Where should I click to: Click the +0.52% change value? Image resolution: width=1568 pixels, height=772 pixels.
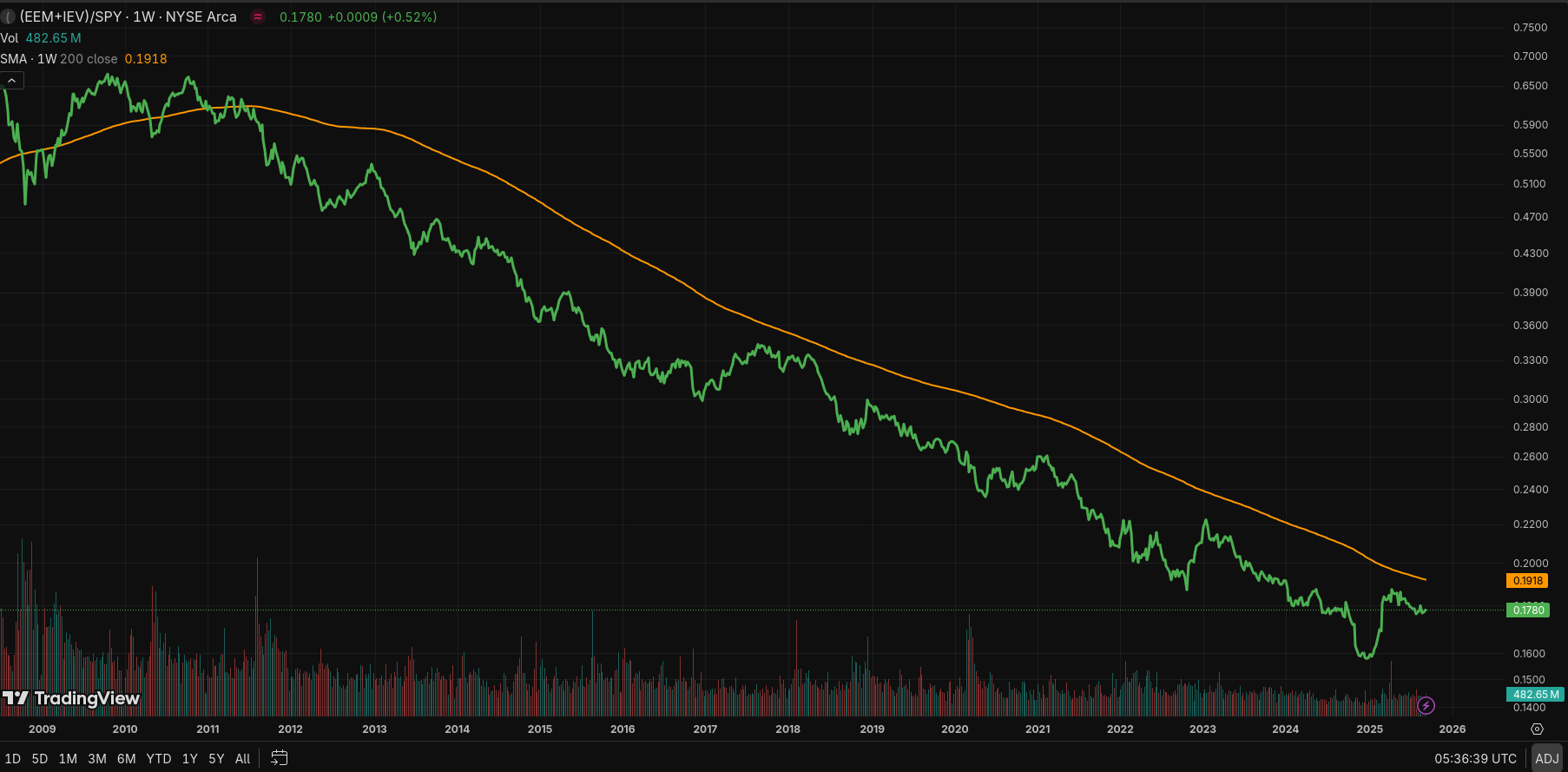click(409, 16)
